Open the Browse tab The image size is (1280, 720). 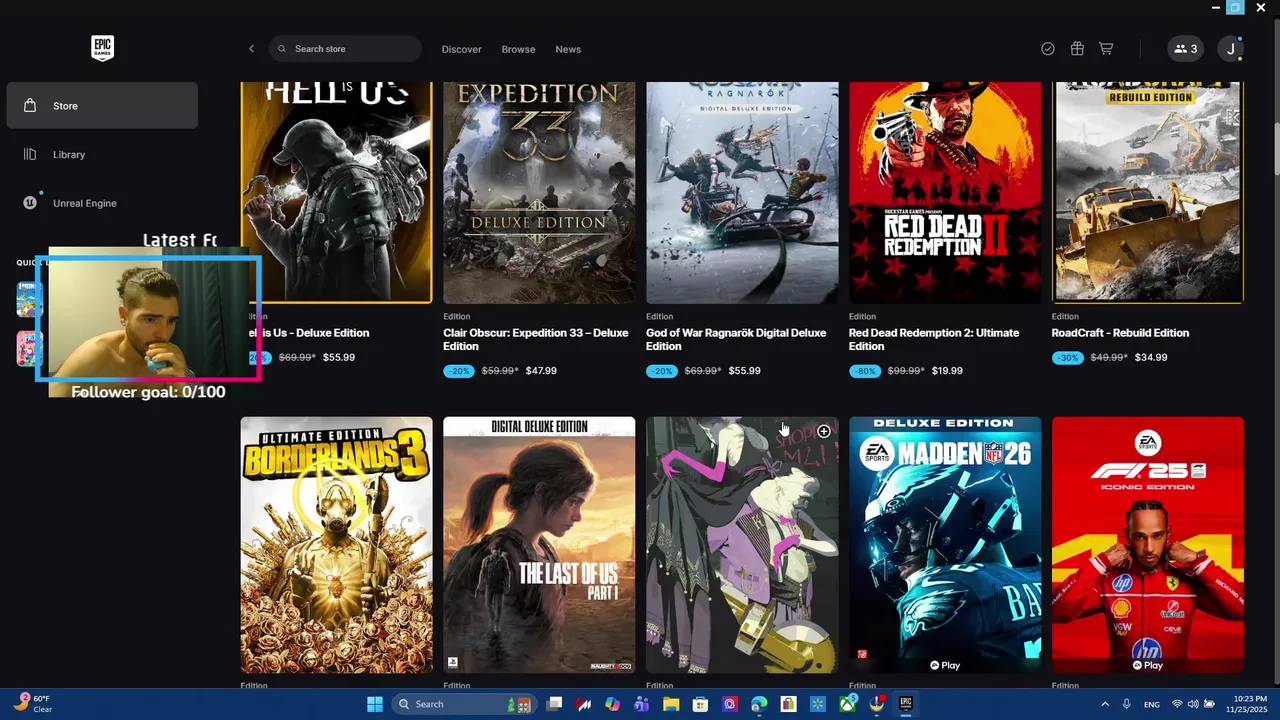pos(518,49)
